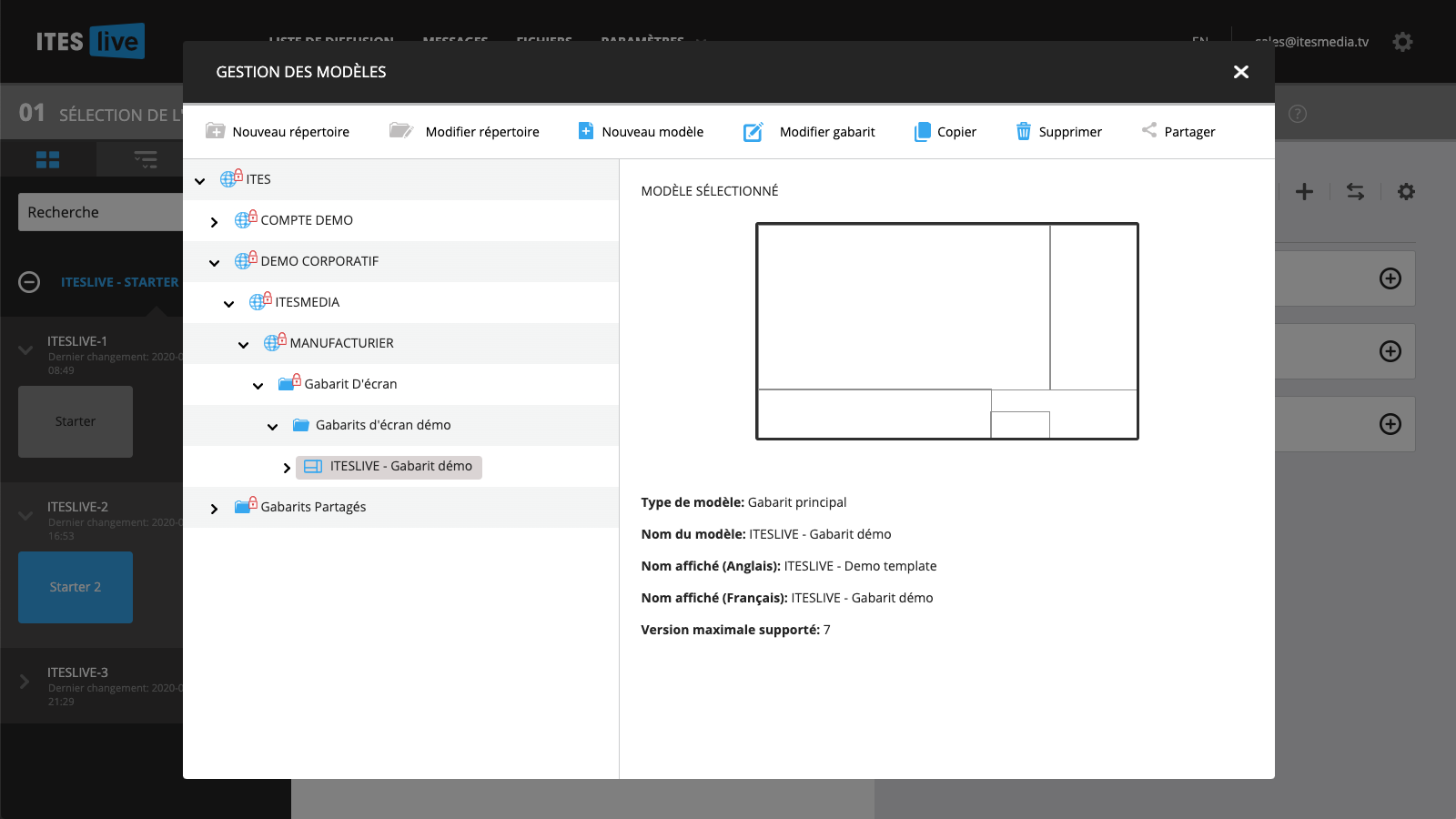Click the Copier icon

(923, 132)
